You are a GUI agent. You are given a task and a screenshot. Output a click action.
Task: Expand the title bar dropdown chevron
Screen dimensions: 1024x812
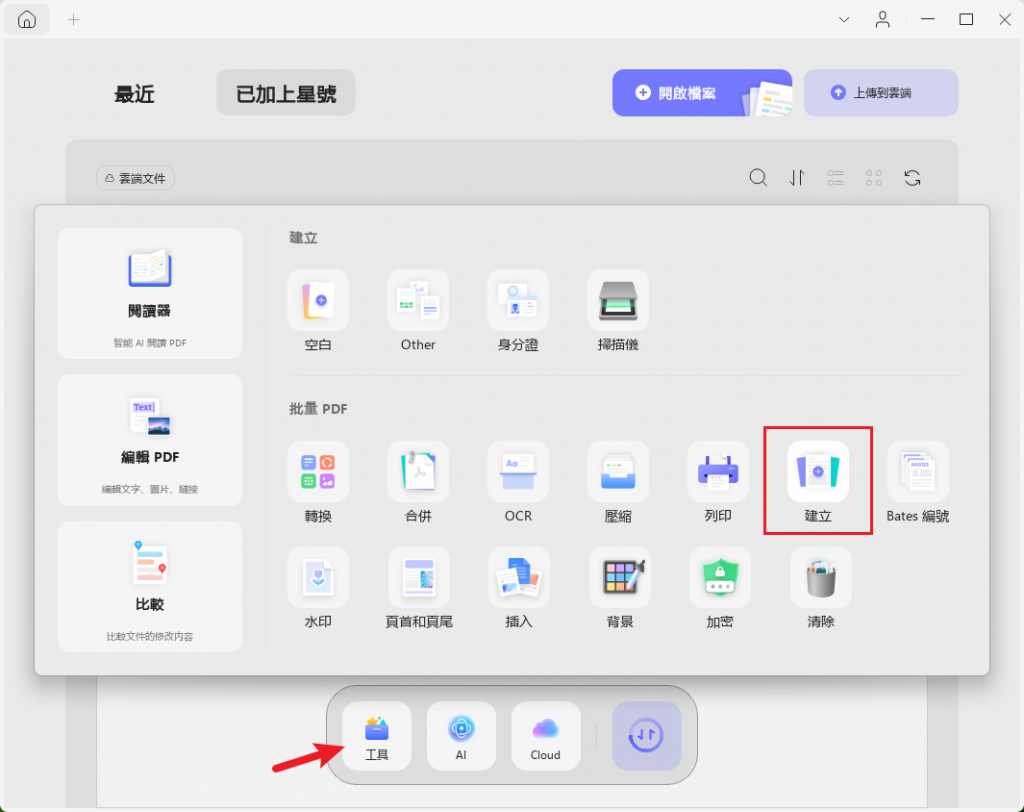tap(844, 20)
